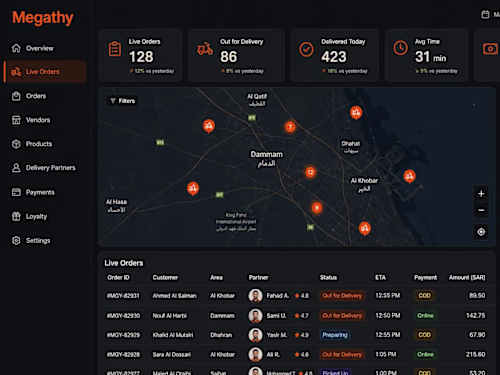Open order #MGY-82928
The height and width of the screenshot is (375, 500).
point(123,354)
